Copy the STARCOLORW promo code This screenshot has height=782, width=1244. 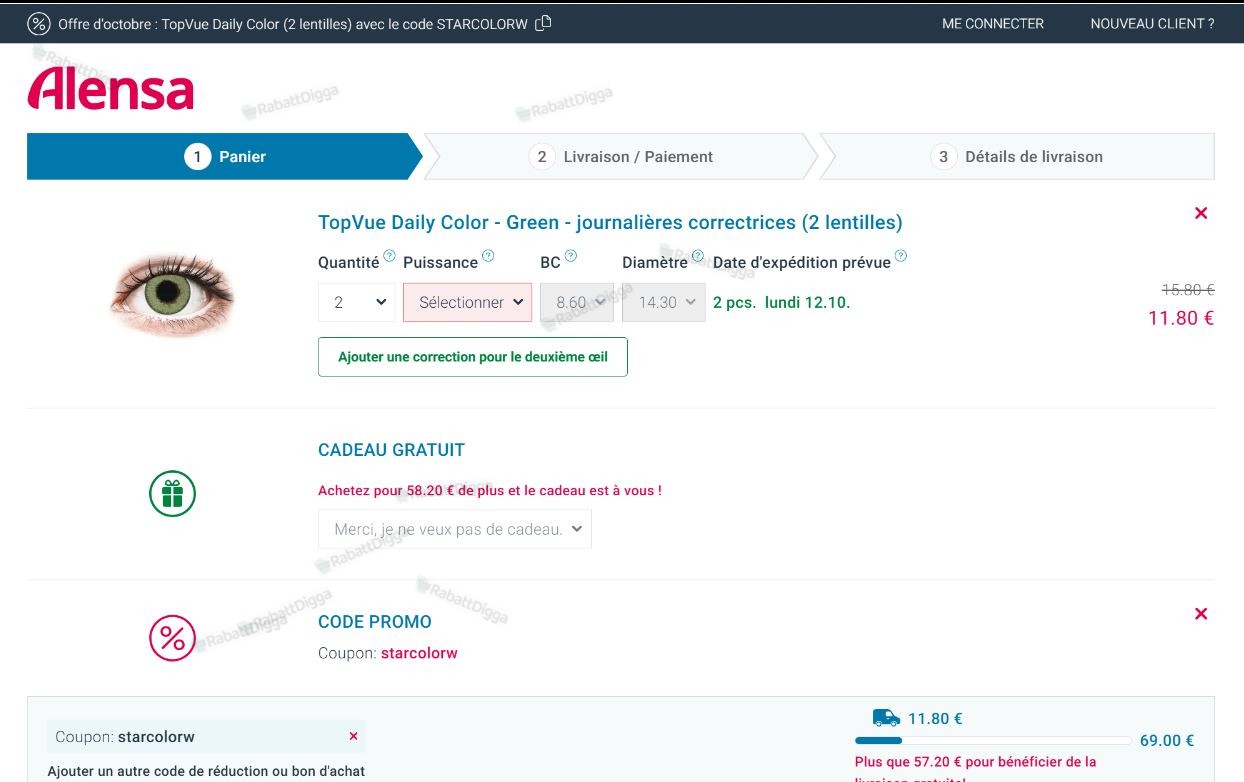543,23
